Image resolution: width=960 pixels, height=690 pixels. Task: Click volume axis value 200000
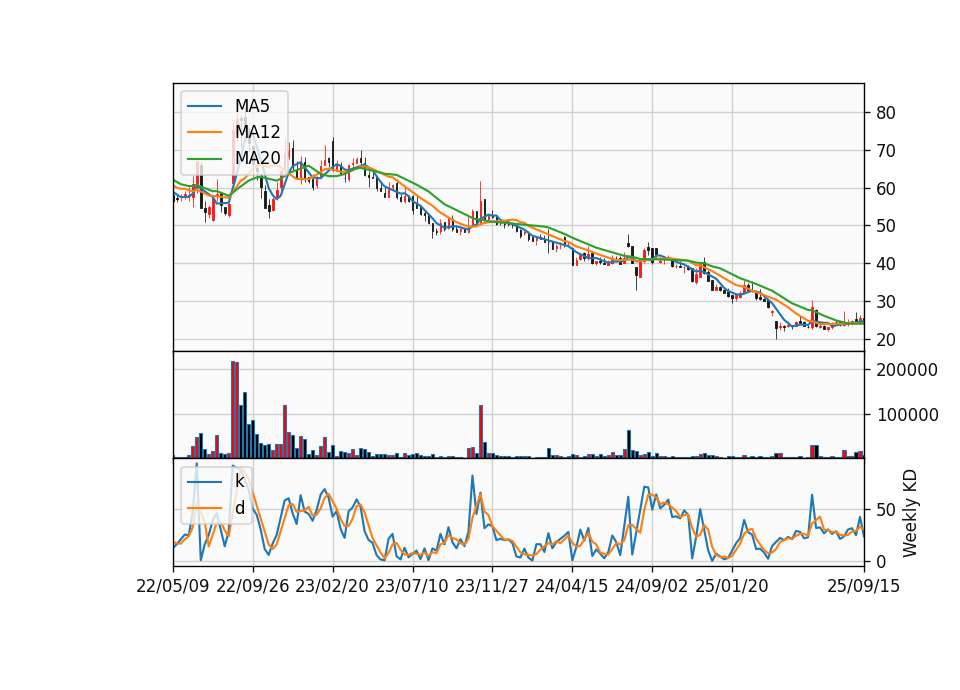point(907,370)
